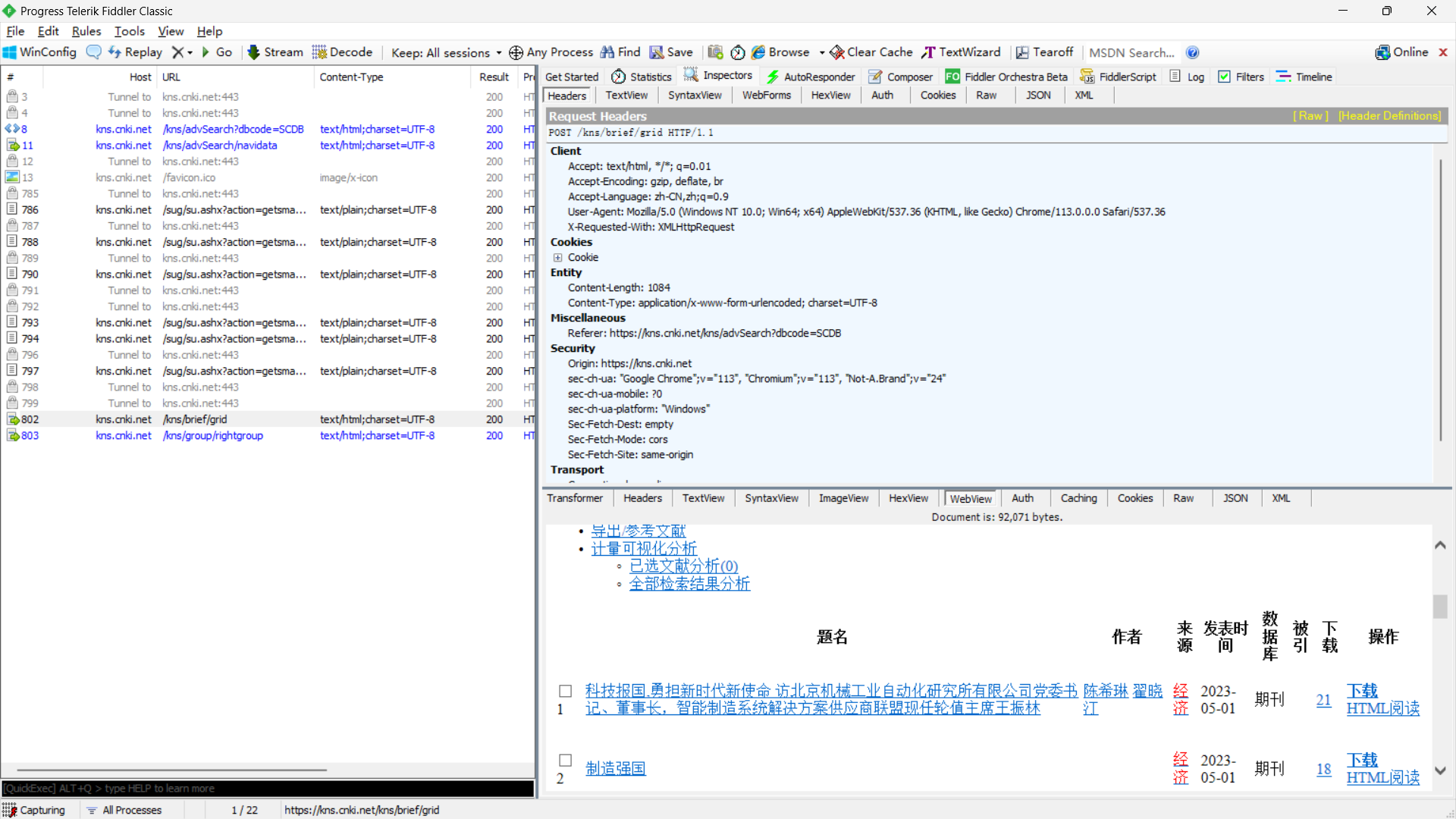
Task: Switch to response ImageView tab
Action: 843,498
